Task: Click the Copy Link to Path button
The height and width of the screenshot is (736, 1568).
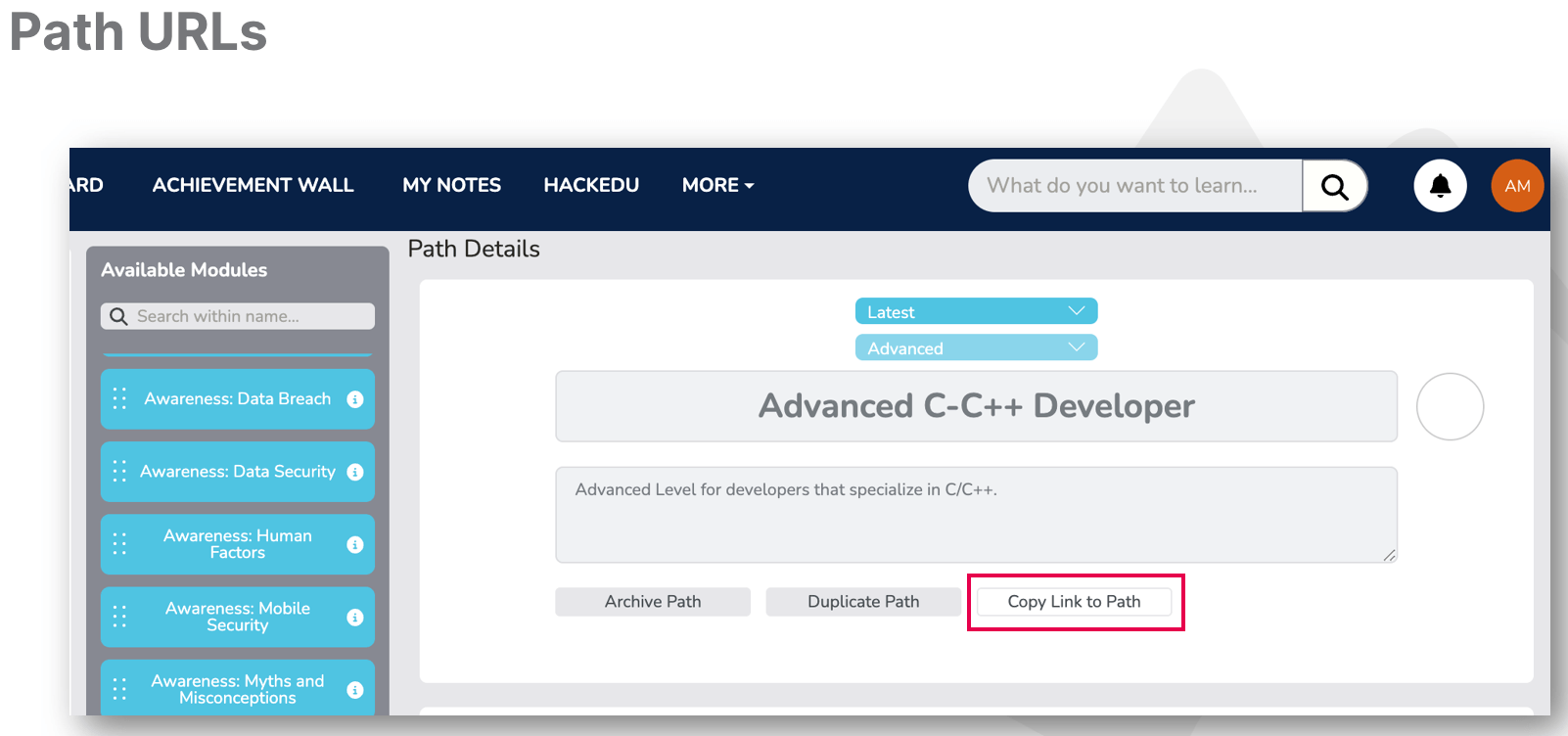Action: [x=1074, y=602]
